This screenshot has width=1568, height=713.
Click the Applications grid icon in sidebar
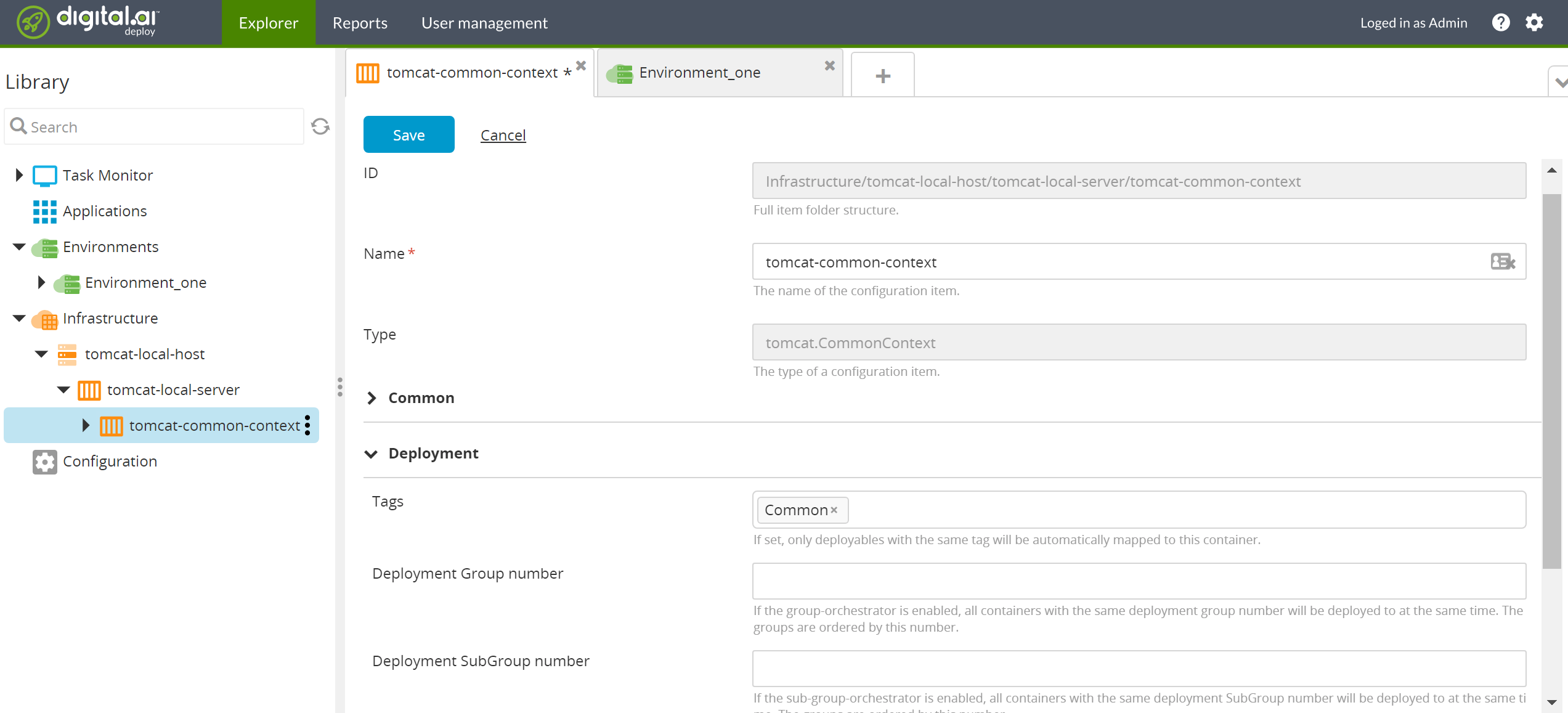44,210
